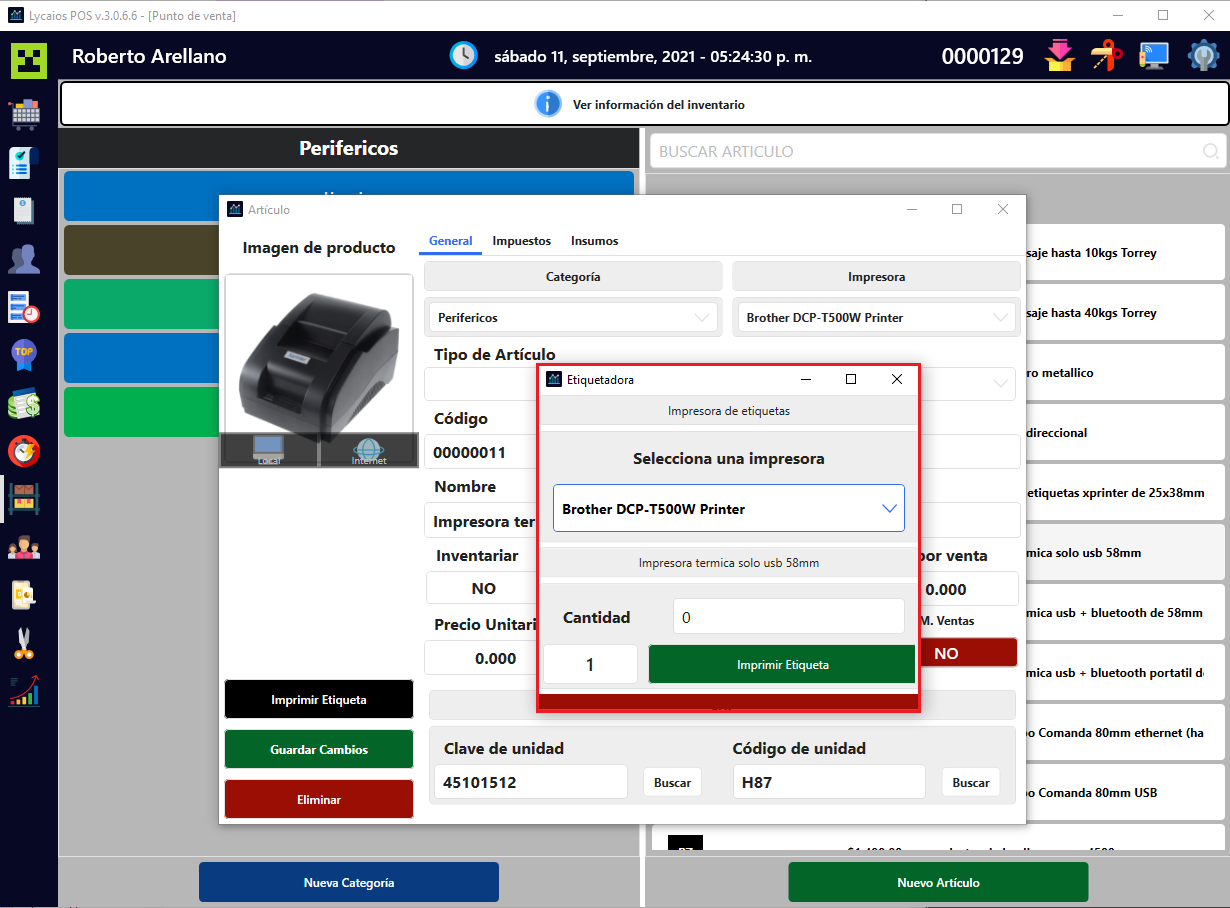Screen dimensions: 1230x908
Task: Click the Cantidad input field
Action: (x=788, y=618)
